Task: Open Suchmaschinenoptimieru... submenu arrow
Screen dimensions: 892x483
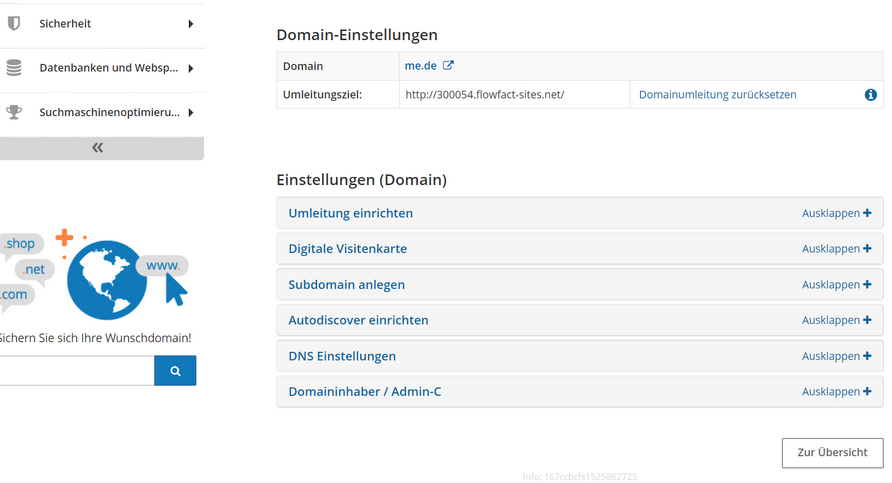Action: pos(191,113)
